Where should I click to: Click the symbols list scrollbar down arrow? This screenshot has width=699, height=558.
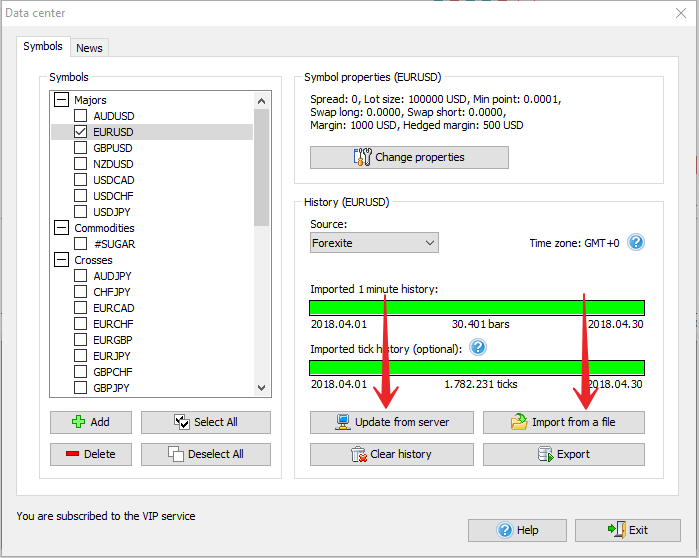262,388
